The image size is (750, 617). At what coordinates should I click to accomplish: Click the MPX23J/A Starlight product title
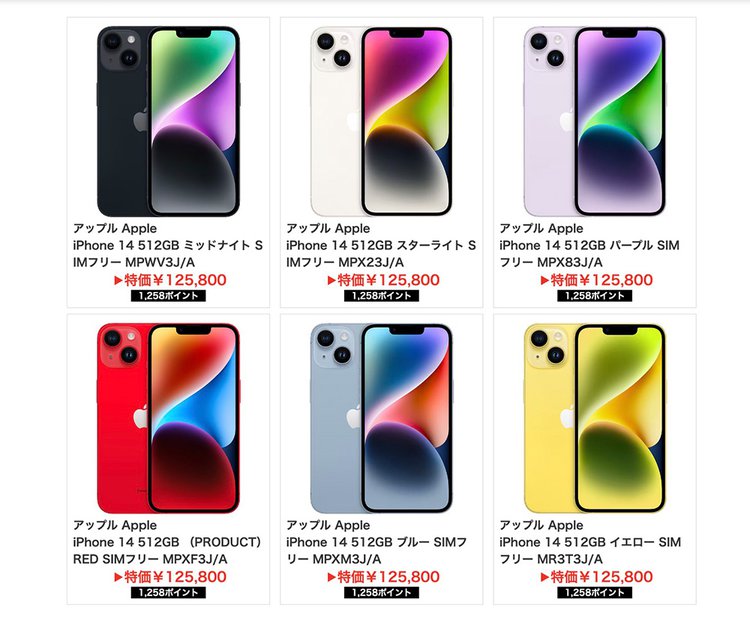click(x=381, y=253)
